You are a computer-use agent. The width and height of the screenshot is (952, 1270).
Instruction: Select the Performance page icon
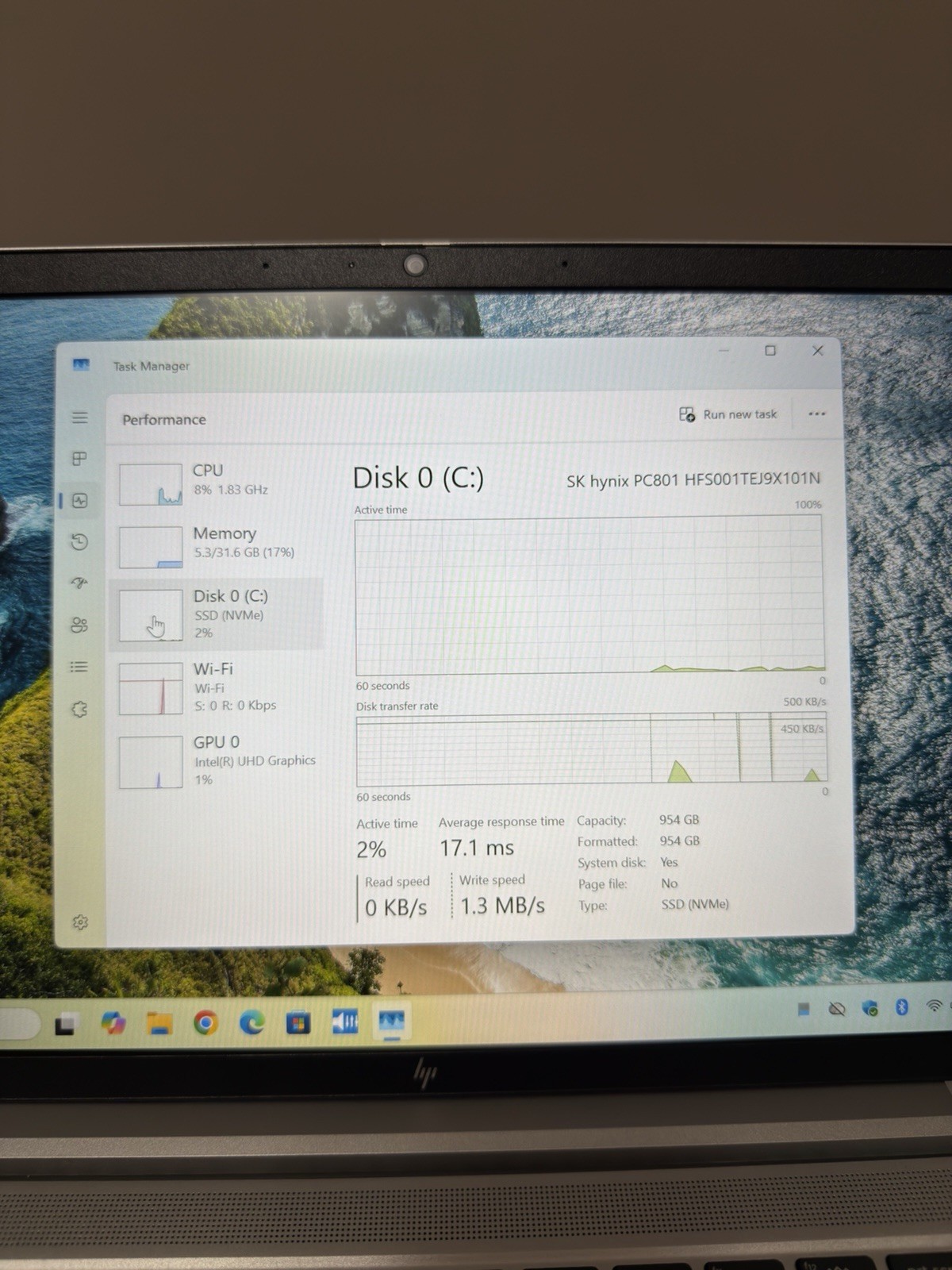point(79,501)
